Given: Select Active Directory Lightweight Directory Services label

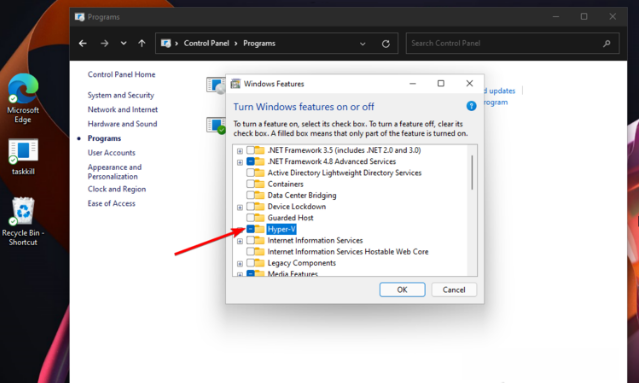Looking at the screenshot, I should tap(344, 173).
